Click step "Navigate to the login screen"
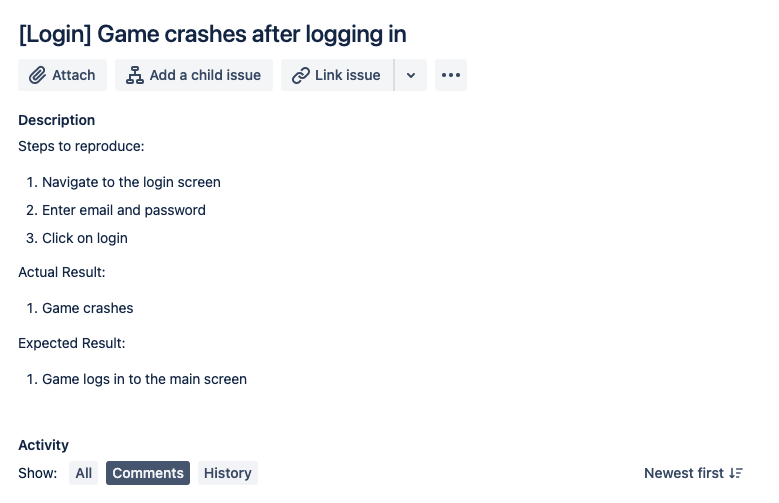Viewport: 779px width, 503px height. point(131,182)
